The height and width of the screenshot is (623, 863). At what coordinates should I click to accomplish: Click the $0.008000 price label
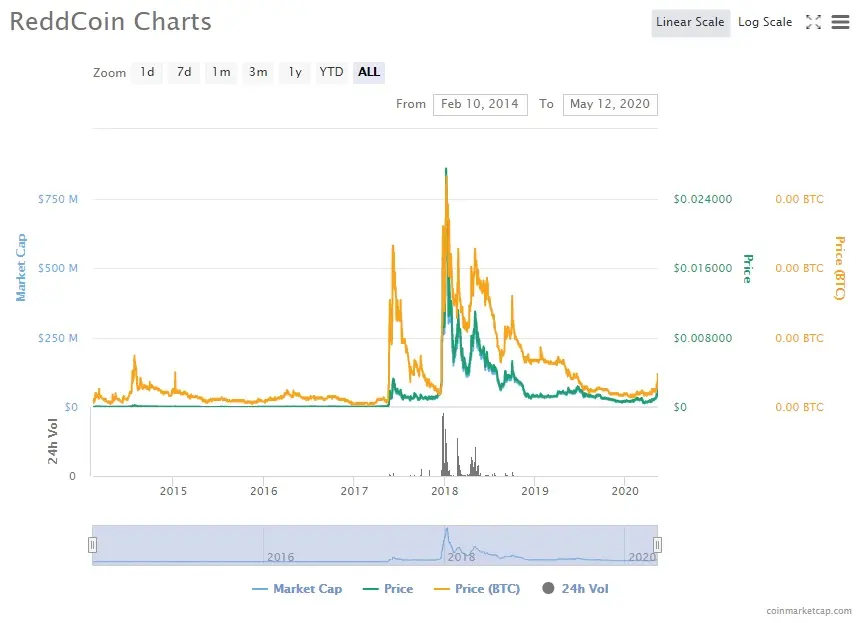(703, 338)
